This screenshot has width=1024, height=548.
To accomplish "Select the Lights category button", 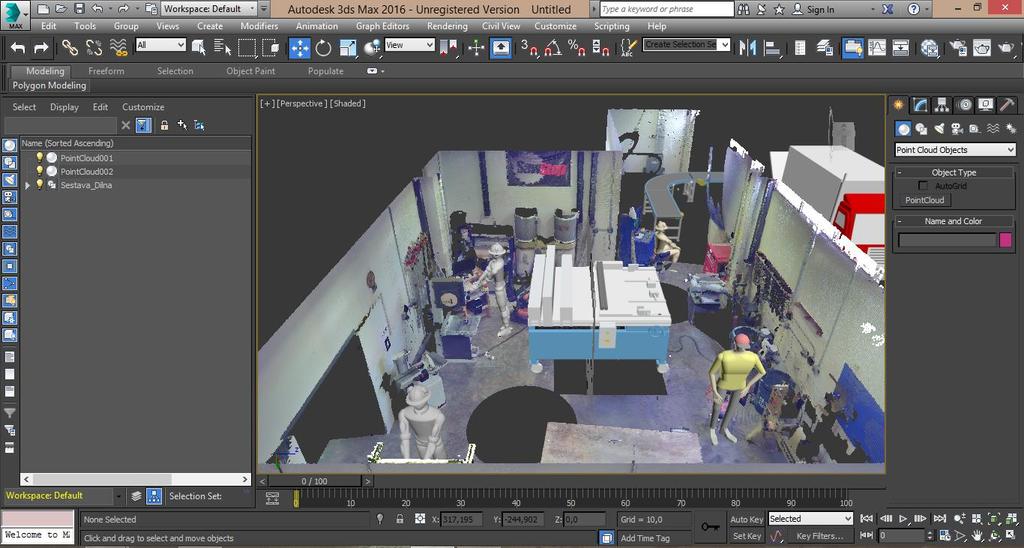I will 939,129.
